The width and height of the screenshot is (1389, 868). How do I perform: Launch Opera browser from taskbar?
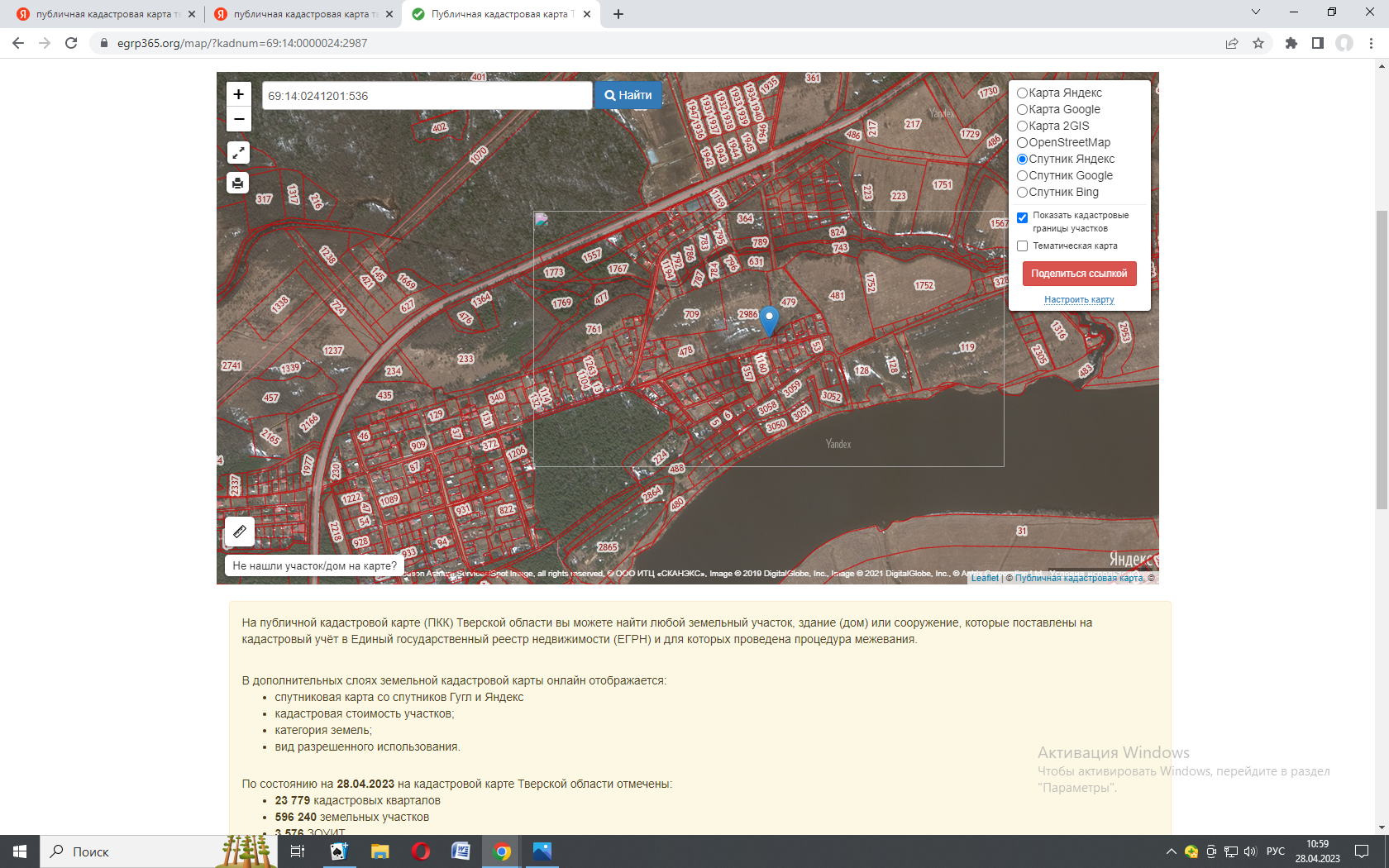[x=420, y=851]
